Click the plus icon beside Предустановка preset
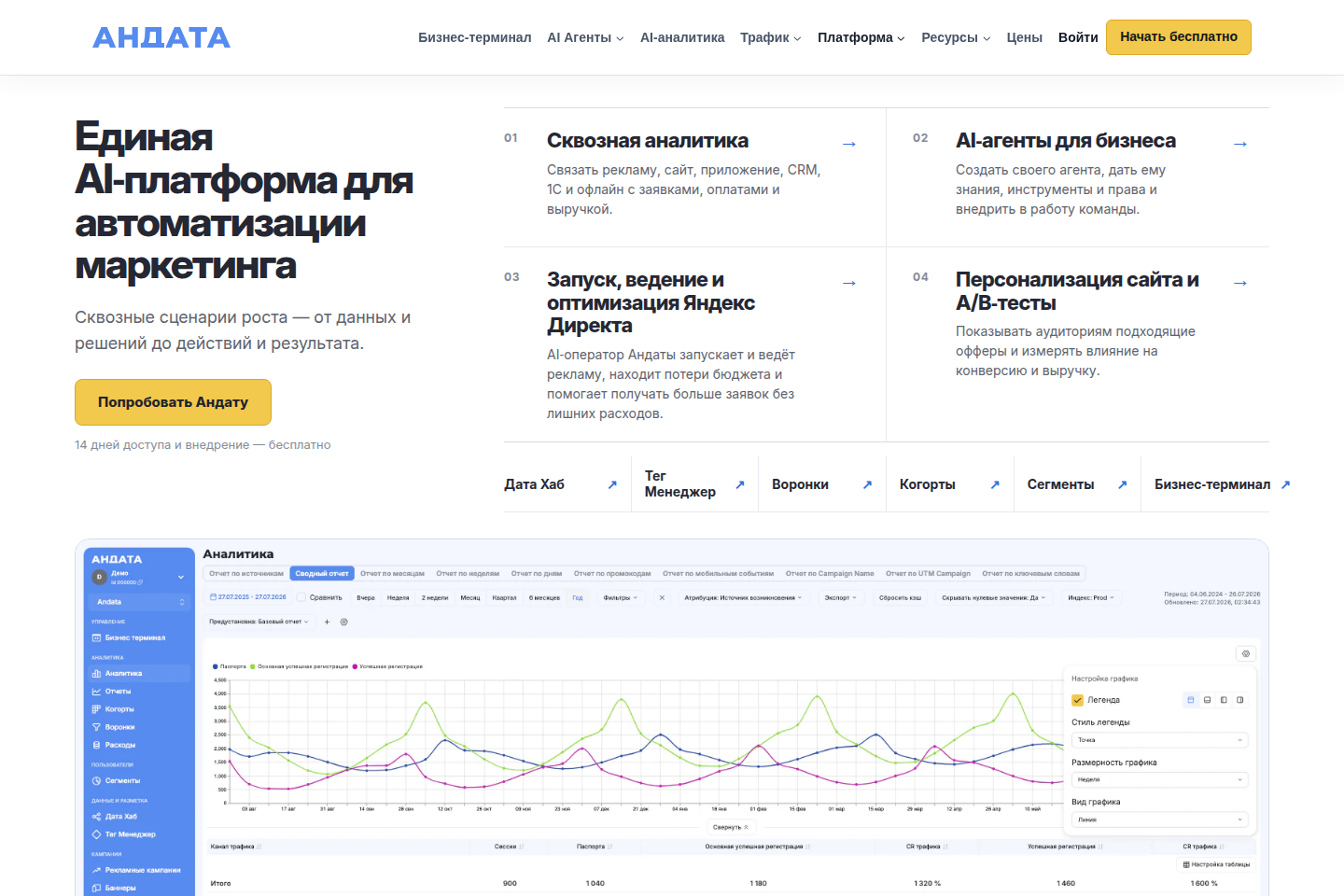This screenshot has height=896, width=1344. click(x=327, y=622)
